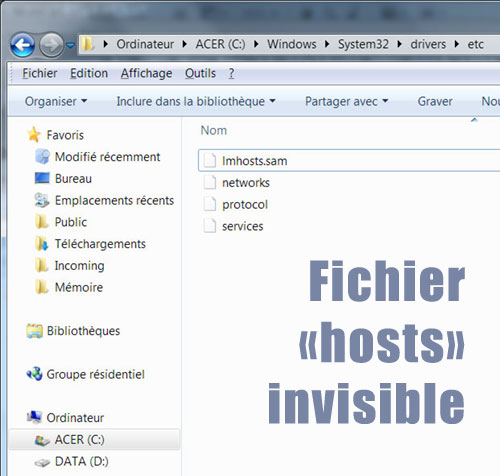Jump to Windows folder in breadcrumb

pyautogui.click(x=292, y=44)
